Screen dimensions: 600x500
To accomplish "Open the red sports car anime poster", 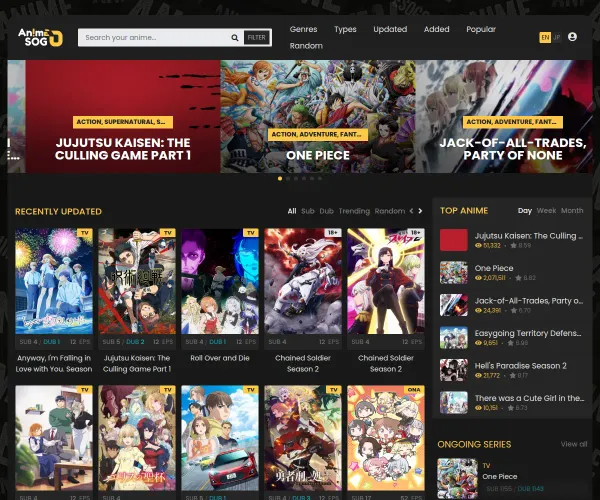I will click(x=220, y=438).
